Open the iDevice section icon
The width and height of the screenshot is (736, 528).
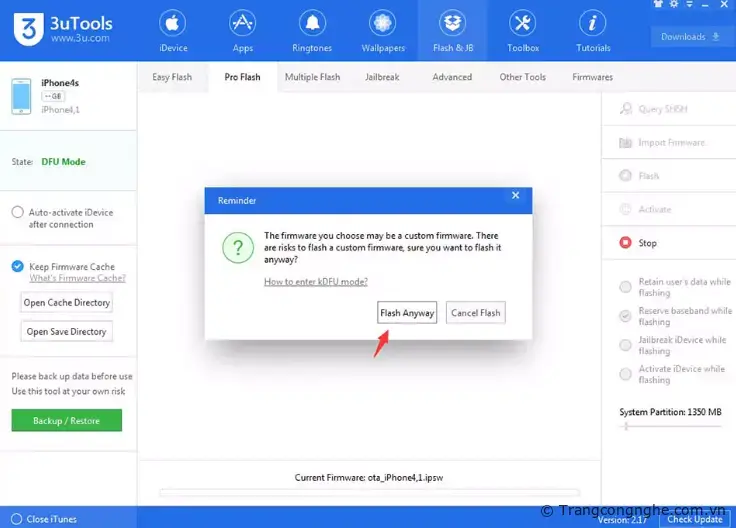[x=173, y=24]
